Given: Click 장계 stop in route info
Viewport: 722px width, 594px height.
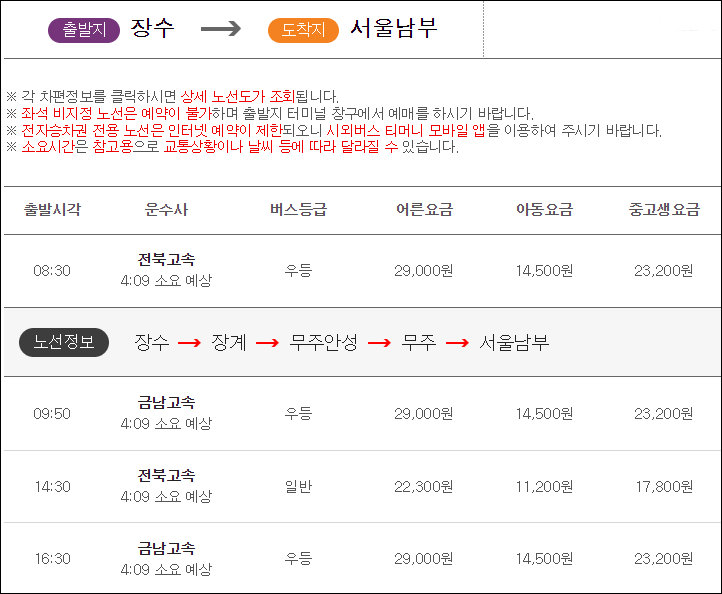Looking at the screenshot, I should coord(229,343).
